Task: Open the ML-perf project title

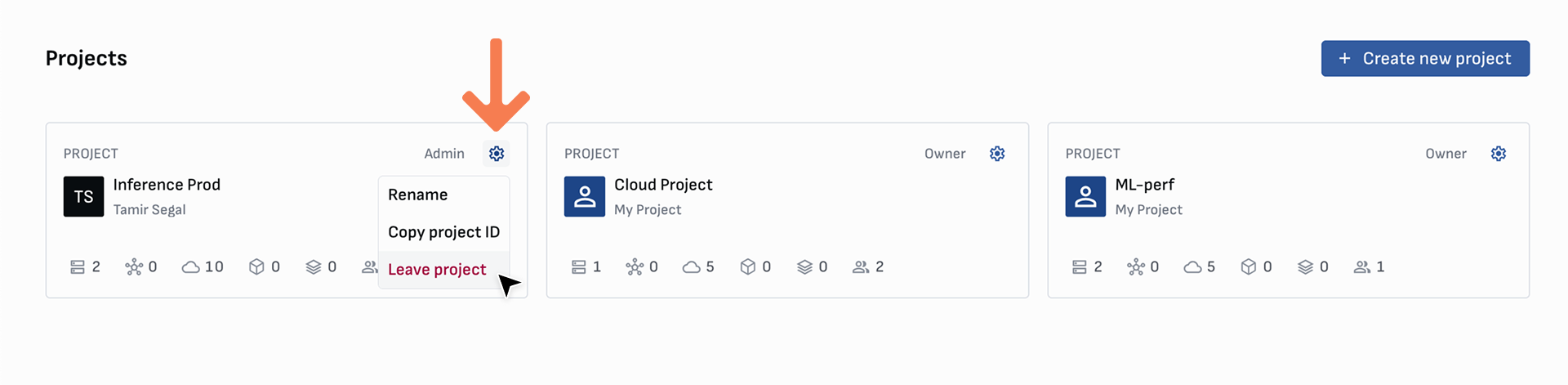Action: pyautogui.click(x=1144, y=185)
